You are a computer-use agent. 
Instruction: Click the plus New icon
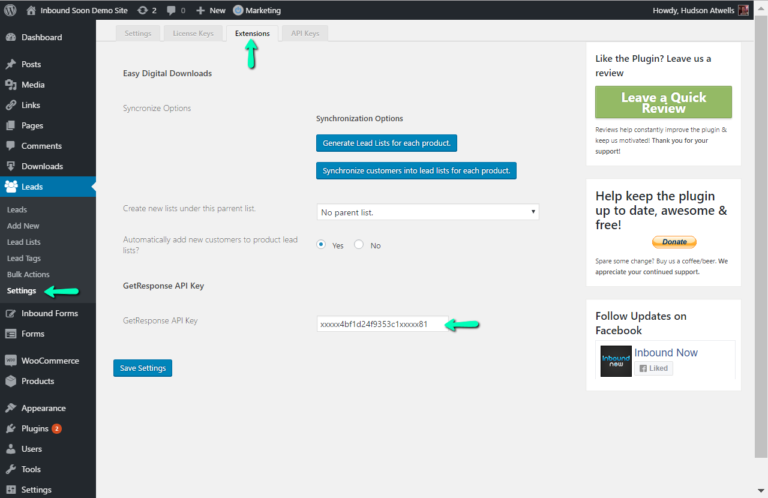click(x=200, y=10)
